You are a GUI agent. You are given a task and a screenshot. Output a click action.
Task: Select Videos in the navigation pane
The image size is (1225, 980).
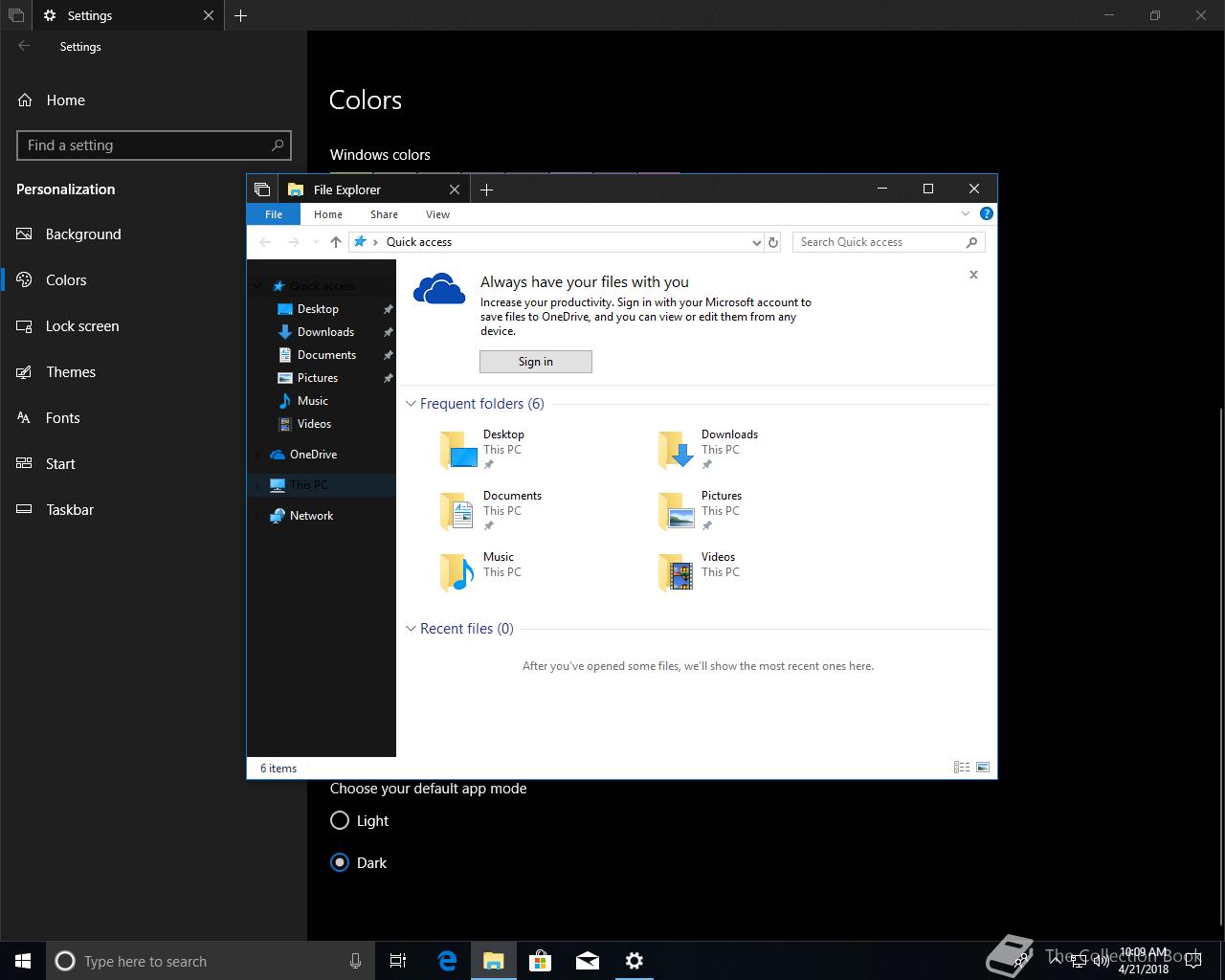tap(322, 424)
